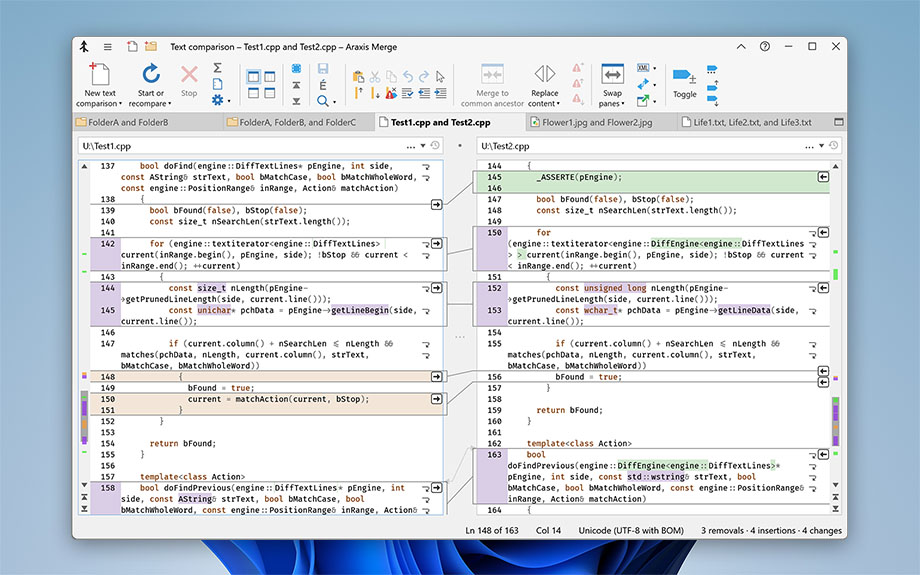This screenshot has height=575, width=920.
Task: Click the next bookmark down-arrow icon
Action: 712,101
